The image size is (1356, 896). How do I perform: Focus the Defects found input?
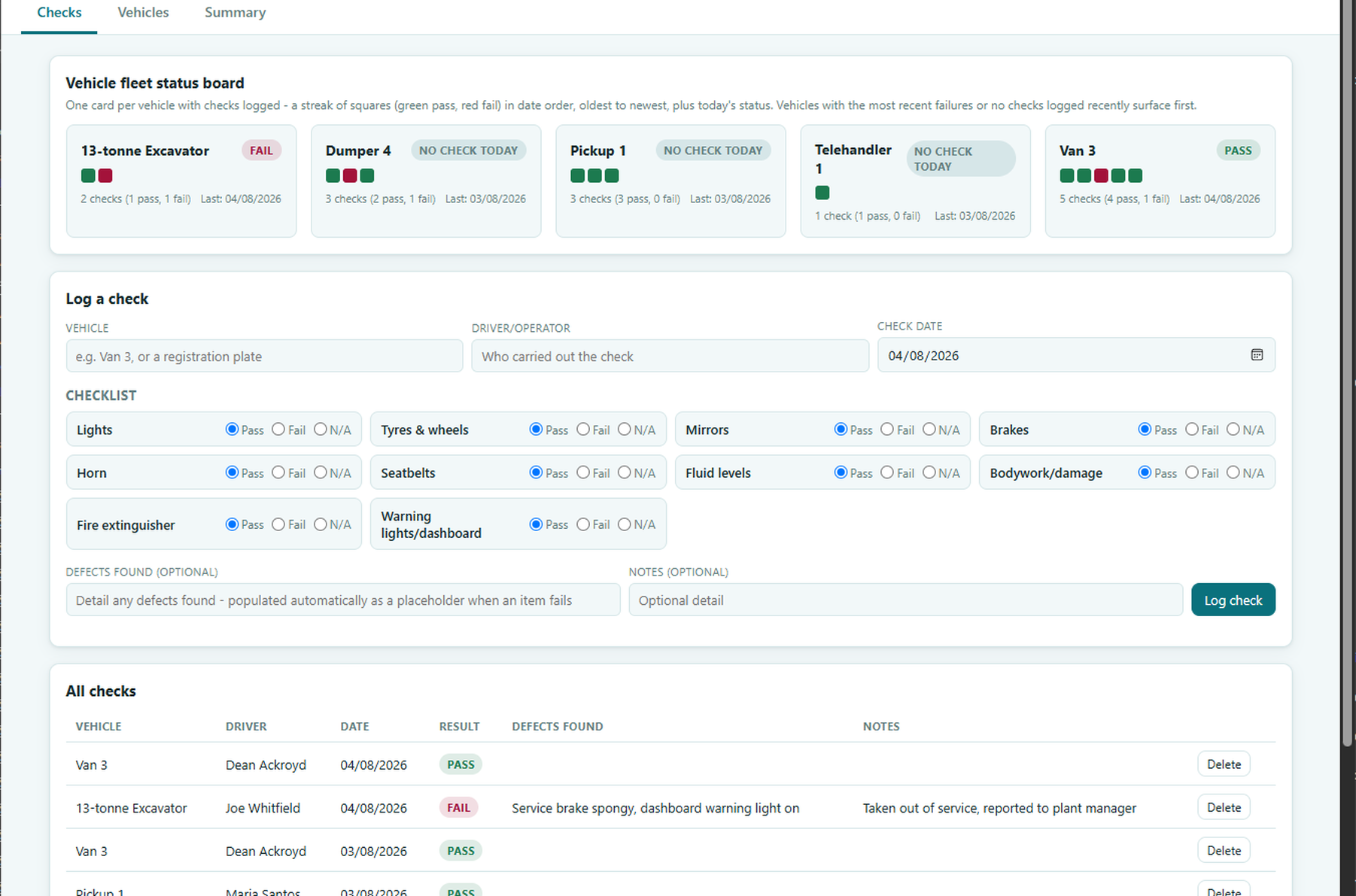[343, 600]
